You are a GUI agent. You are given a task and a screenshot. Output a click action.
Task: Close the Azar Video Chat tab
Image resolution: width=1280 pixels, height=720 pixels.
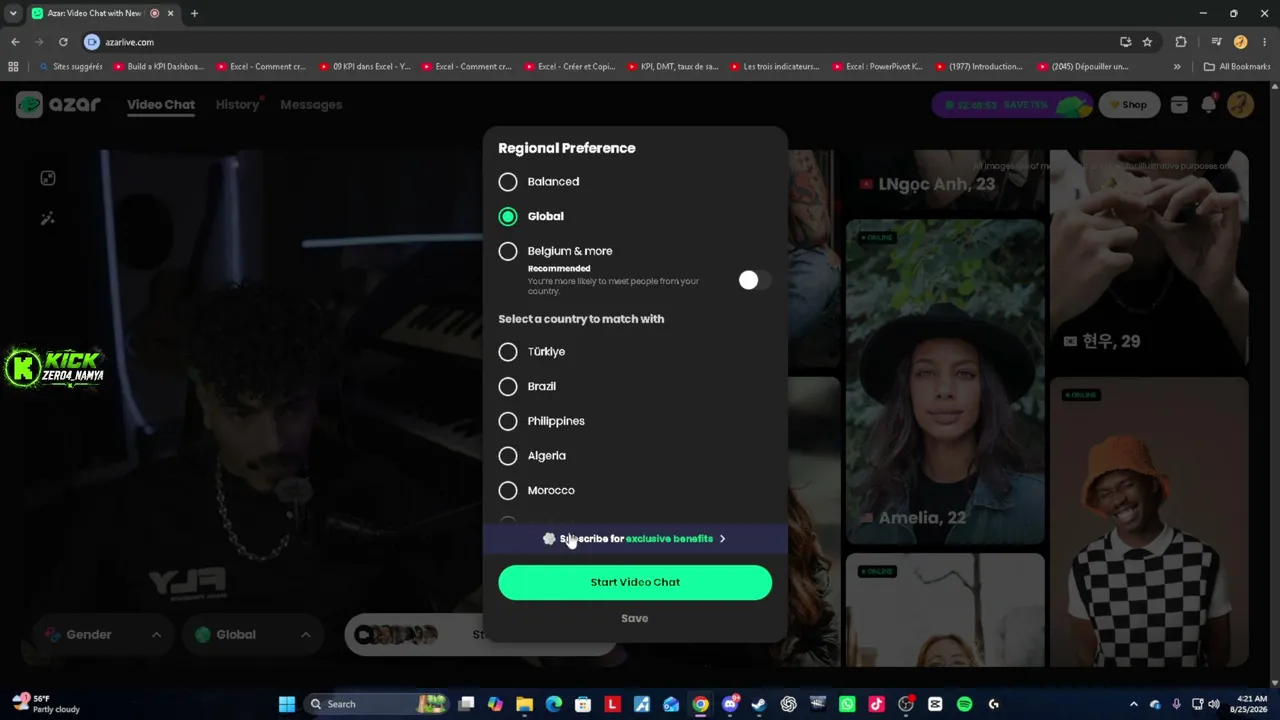170,13
